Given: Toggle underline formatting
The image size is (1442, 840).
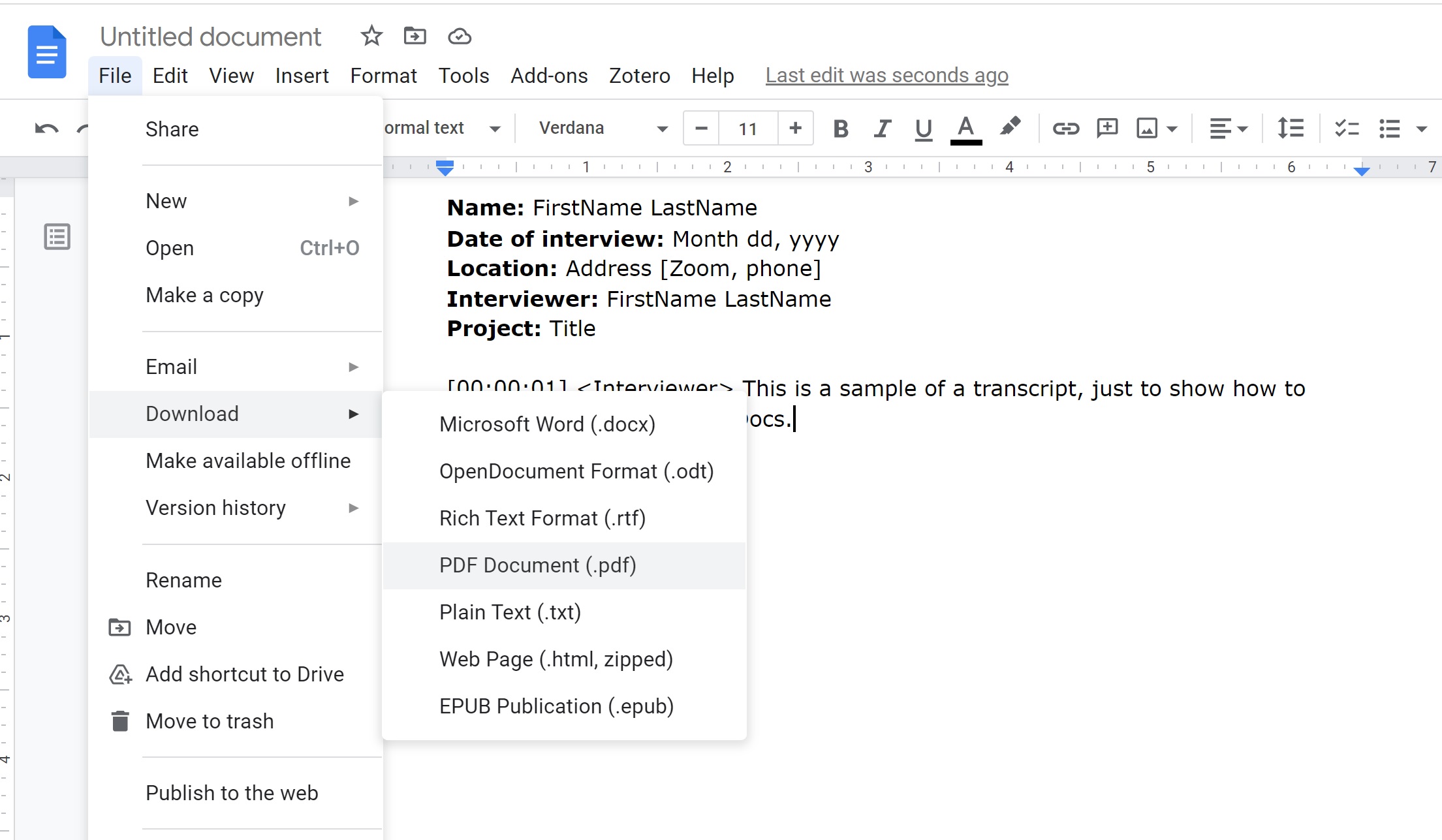Looking at the screenshot, I should click(x=923, y=129).
